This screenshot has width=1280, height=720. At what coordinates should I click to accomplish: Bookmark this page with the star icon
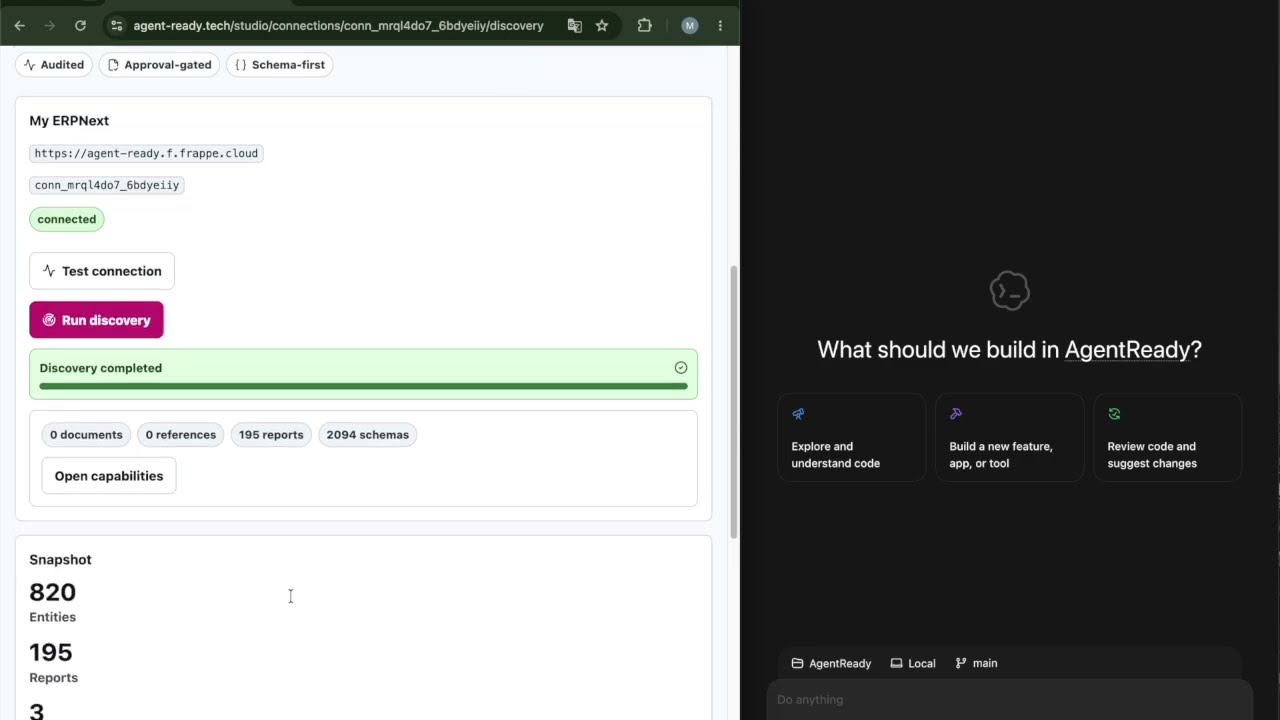[602, 26]
